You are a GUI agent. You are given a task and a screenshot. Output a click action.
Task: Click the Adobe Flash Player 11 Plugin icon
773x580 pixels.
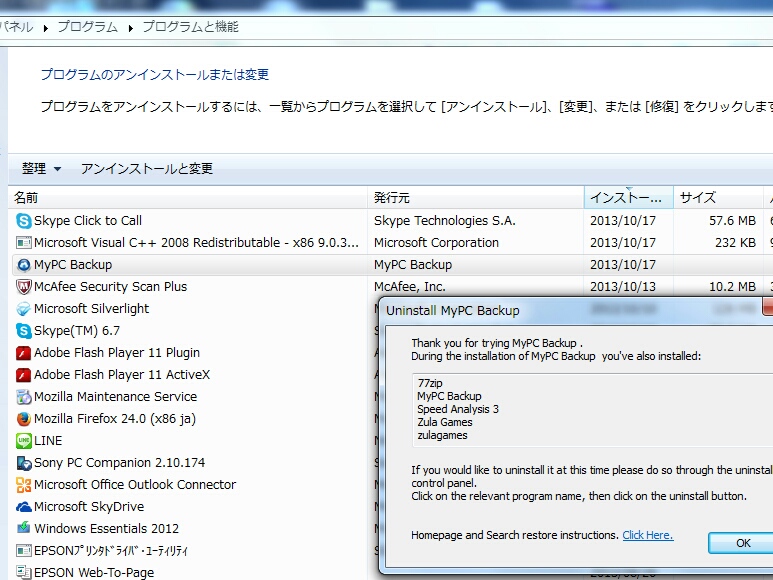[x=24, y=353]
